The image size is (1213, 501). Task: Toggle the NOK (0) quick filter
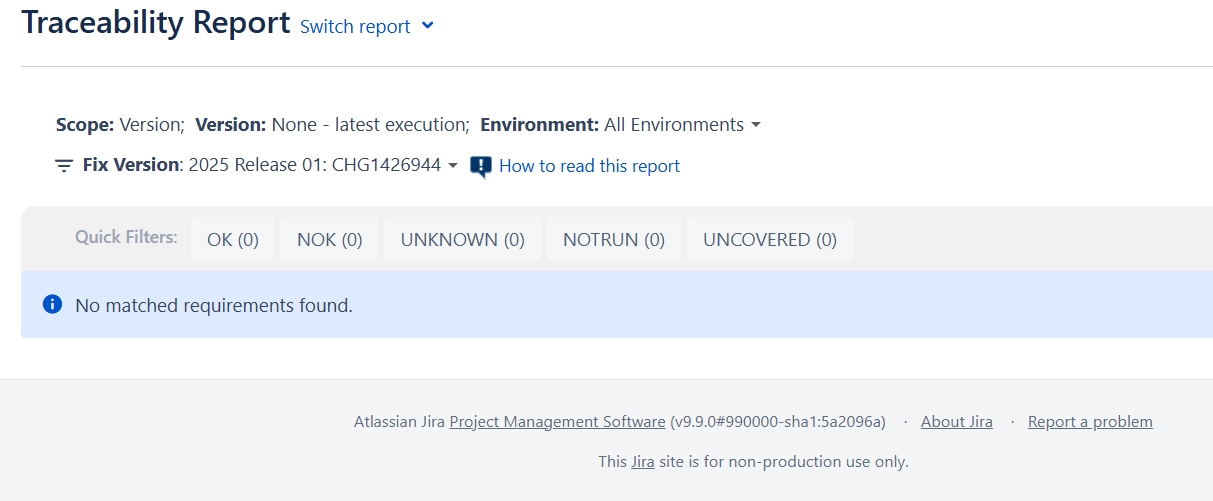pyautogui.click(x=330, y=239)
